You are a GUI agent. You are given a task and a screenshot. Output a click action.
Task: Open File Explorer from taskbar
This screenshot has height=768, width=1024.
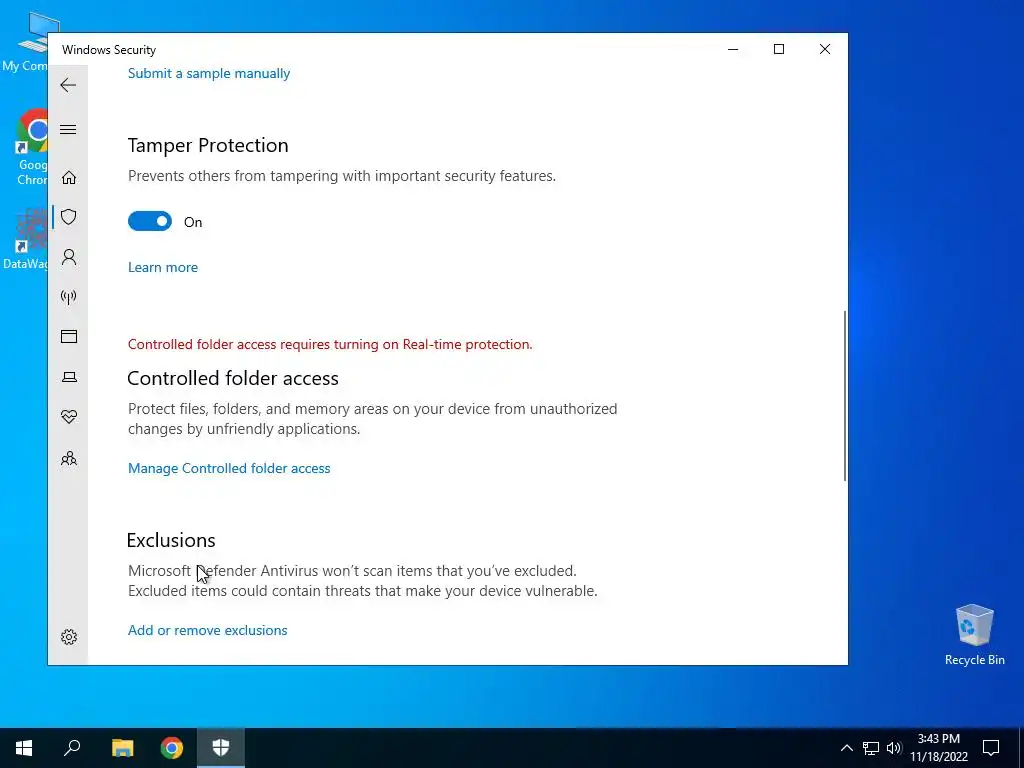[x=122, y=748]
